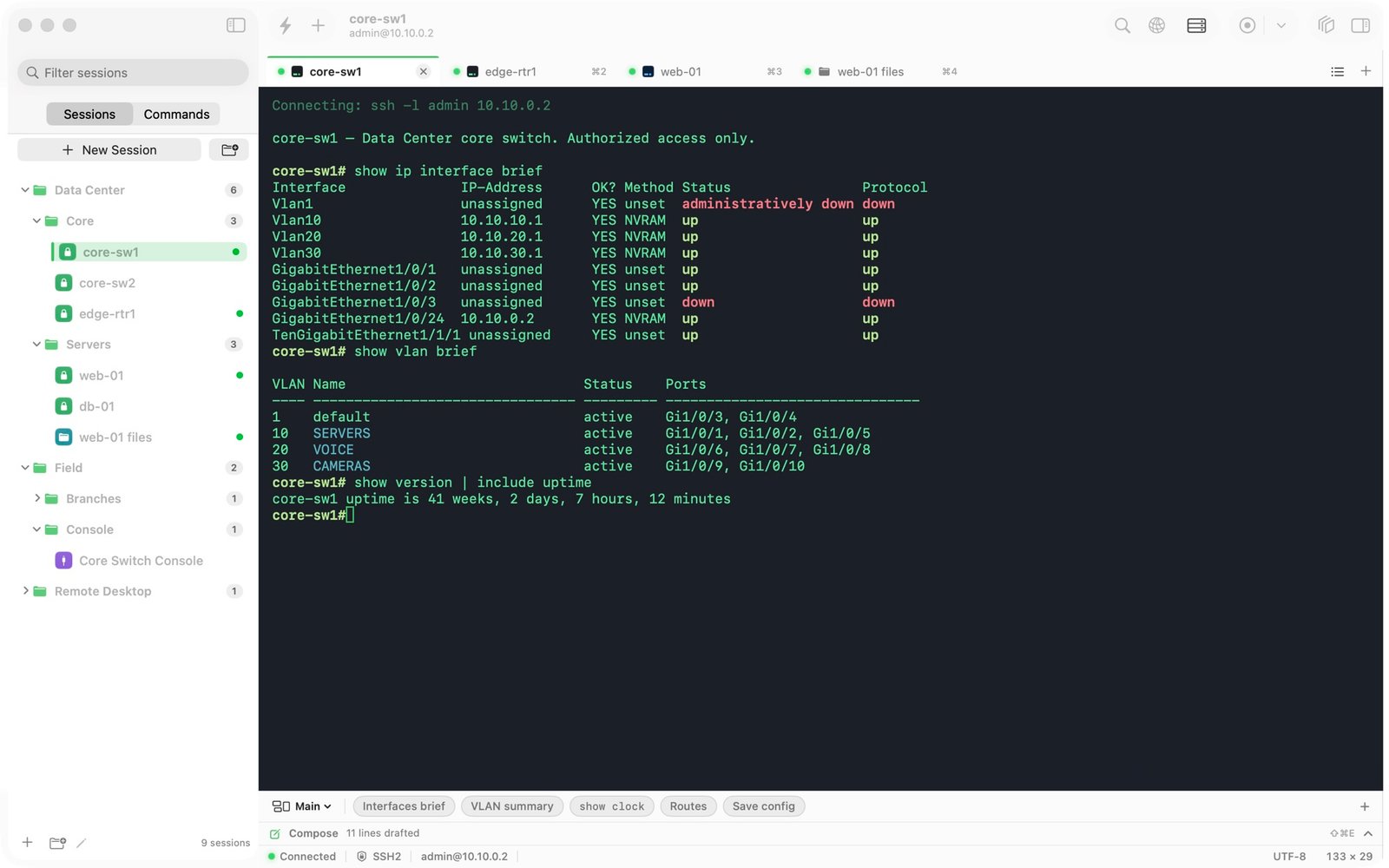Viewport: 1389px width, 868px height.
Task: Click the stacked panels icon in toolbar
Action: point(1326,25)
